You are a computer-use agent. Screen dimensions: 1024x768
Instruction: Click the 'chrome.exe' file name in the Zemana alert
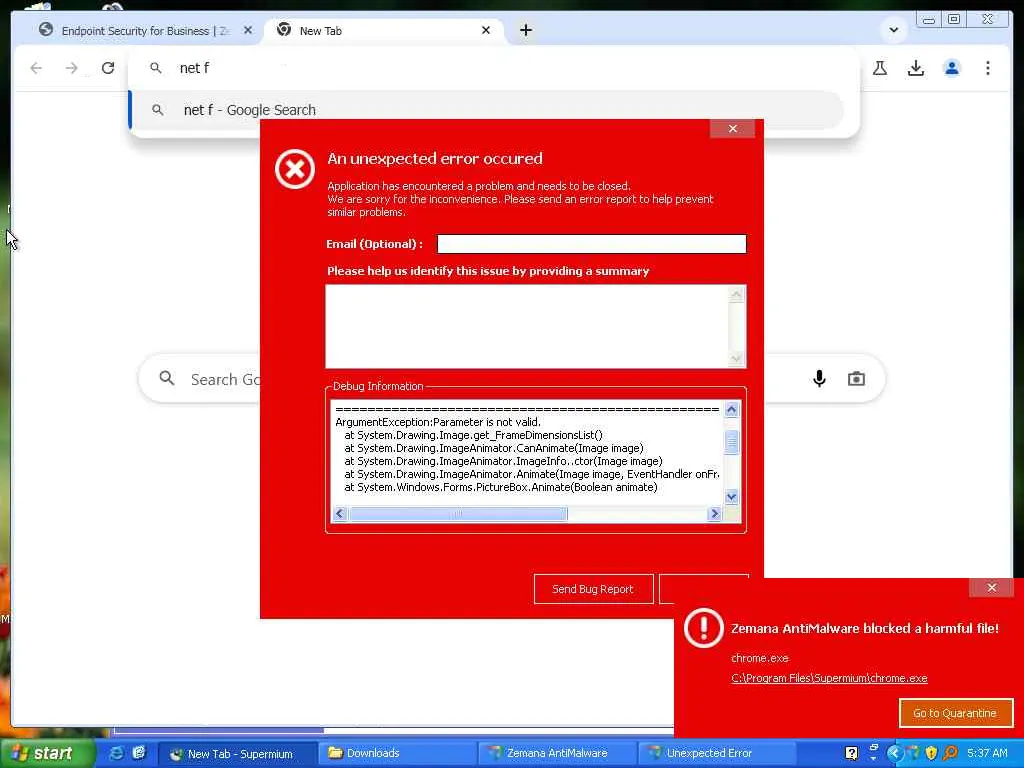click(760, 658)
